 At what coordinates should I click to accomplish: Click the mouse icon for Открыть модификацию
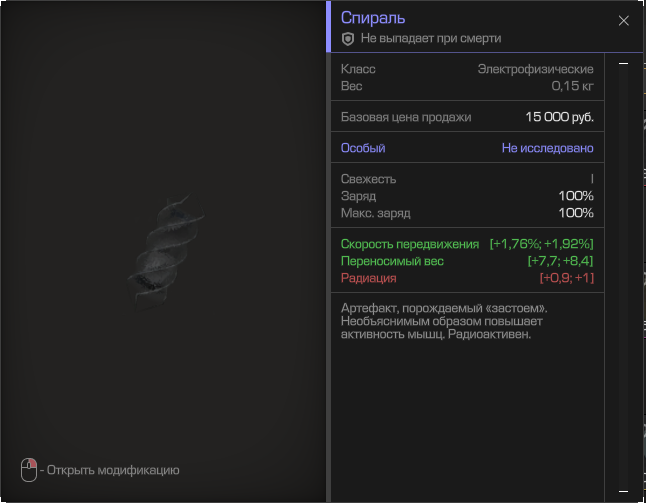29,469
